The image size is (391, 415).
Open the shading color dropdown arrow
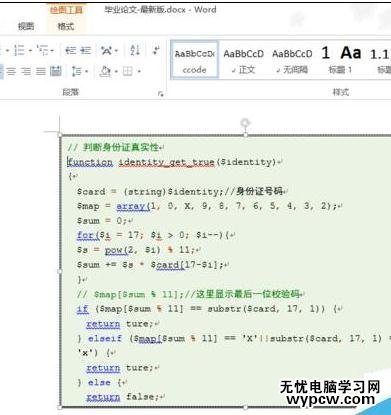click(116, 71)
